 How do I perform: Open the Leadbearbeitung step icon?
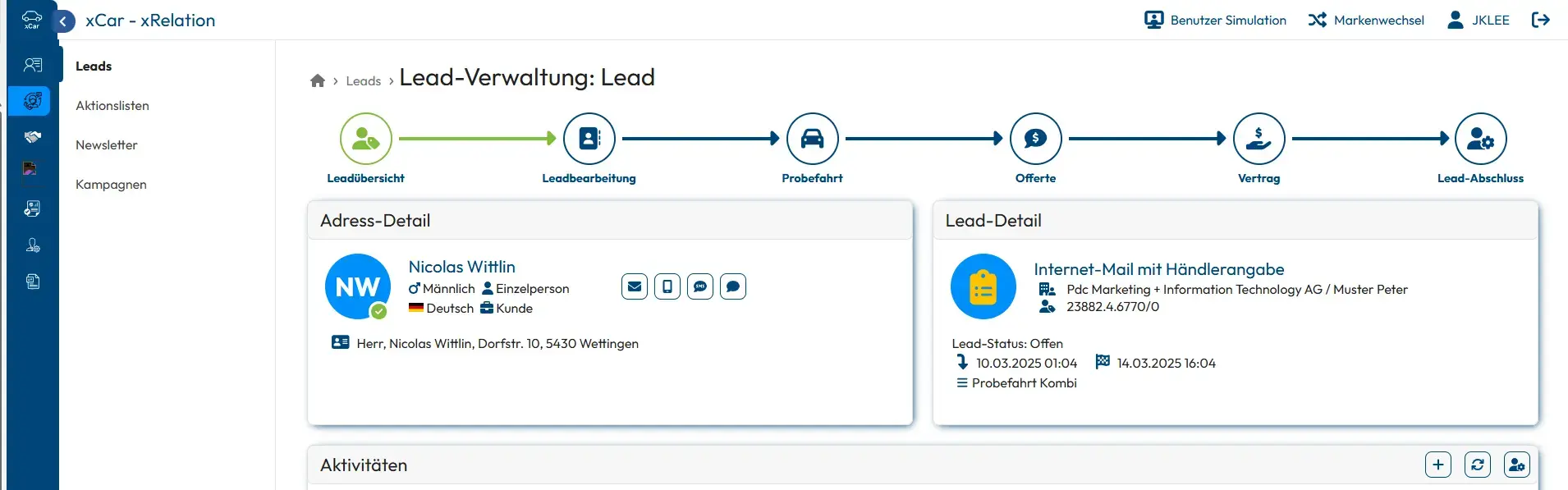tap(589, 139)
